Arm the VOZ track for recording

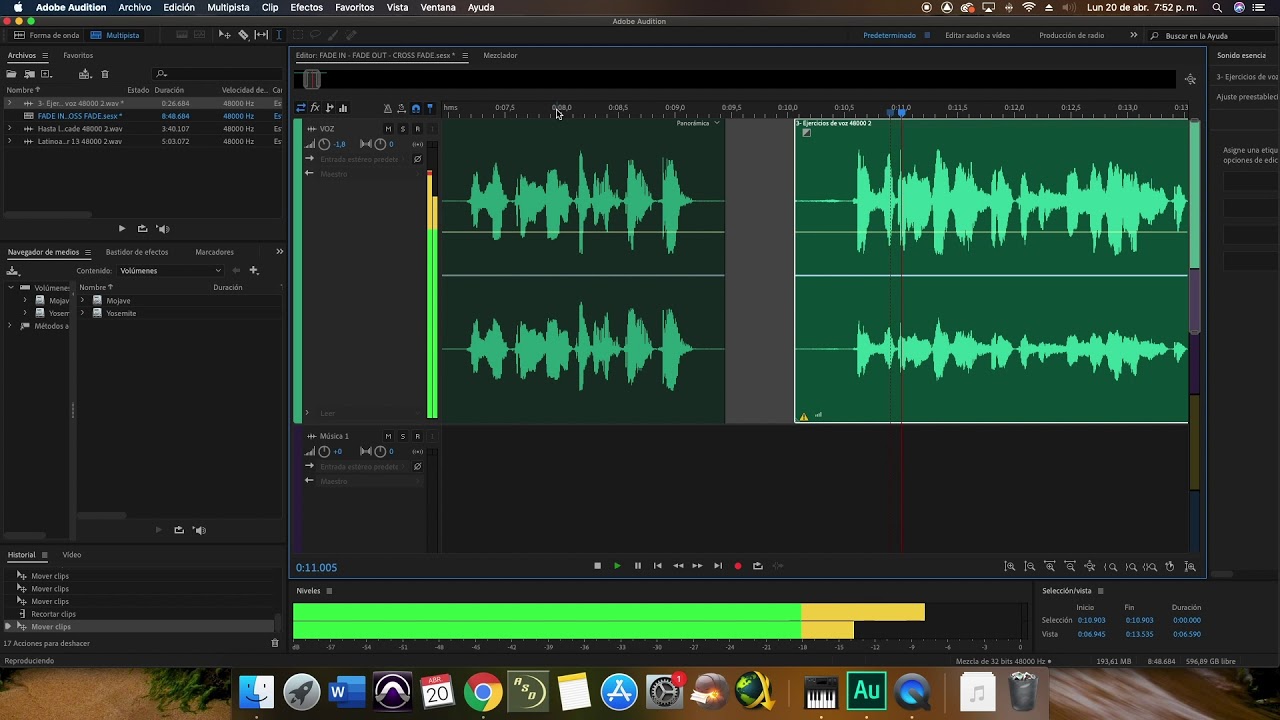(417, 129)
